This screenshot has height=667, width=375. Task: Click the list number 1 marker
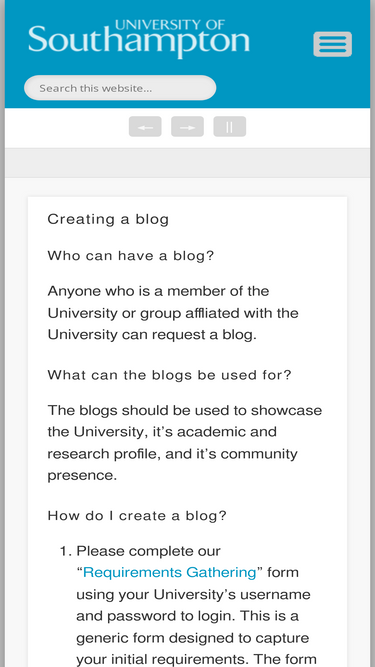point(66,551)
